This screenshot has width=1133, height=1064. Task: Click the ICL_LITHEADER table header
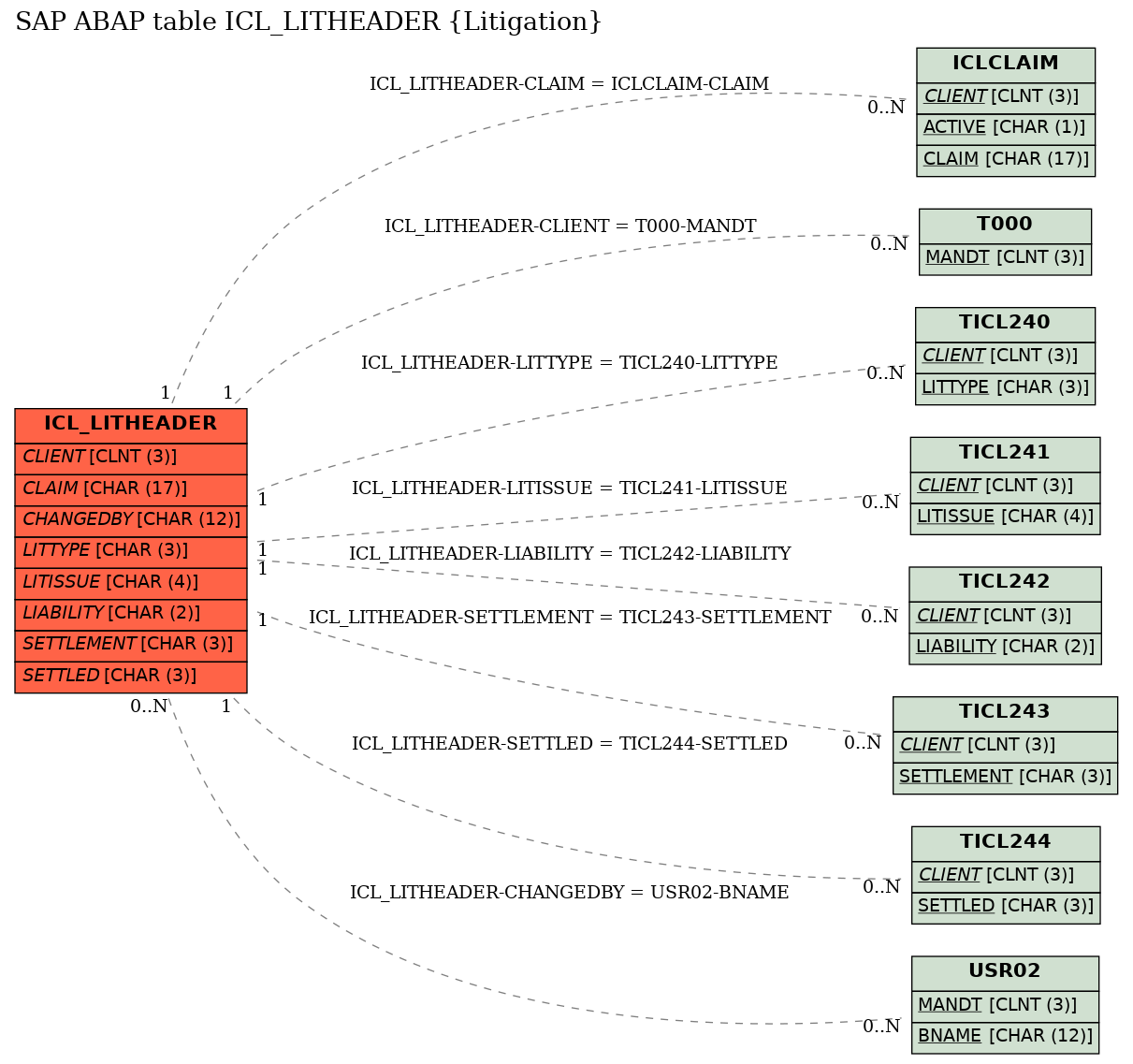point(131,425)
